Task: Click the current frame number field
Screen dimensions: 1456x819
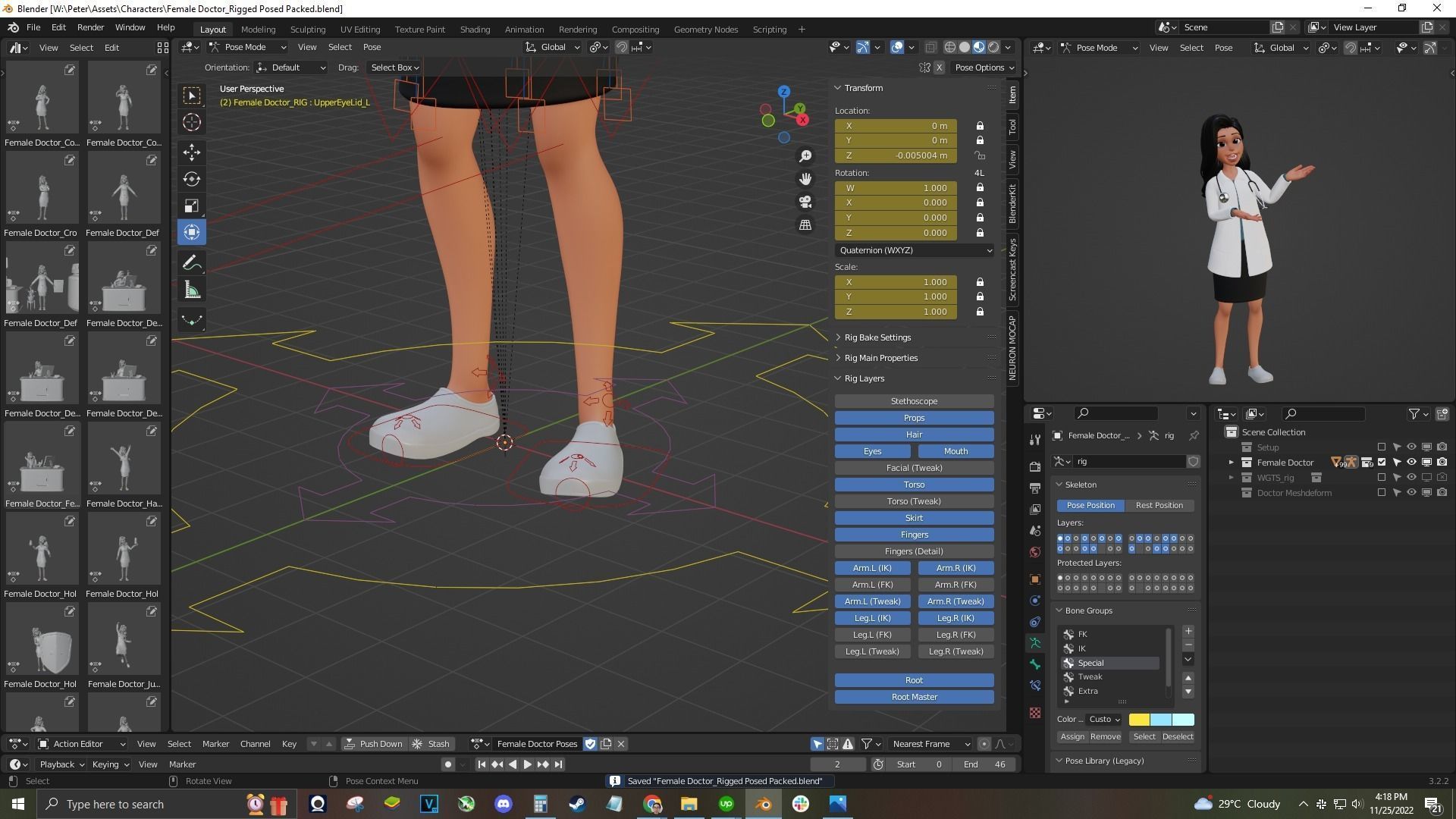Action: 837,764
